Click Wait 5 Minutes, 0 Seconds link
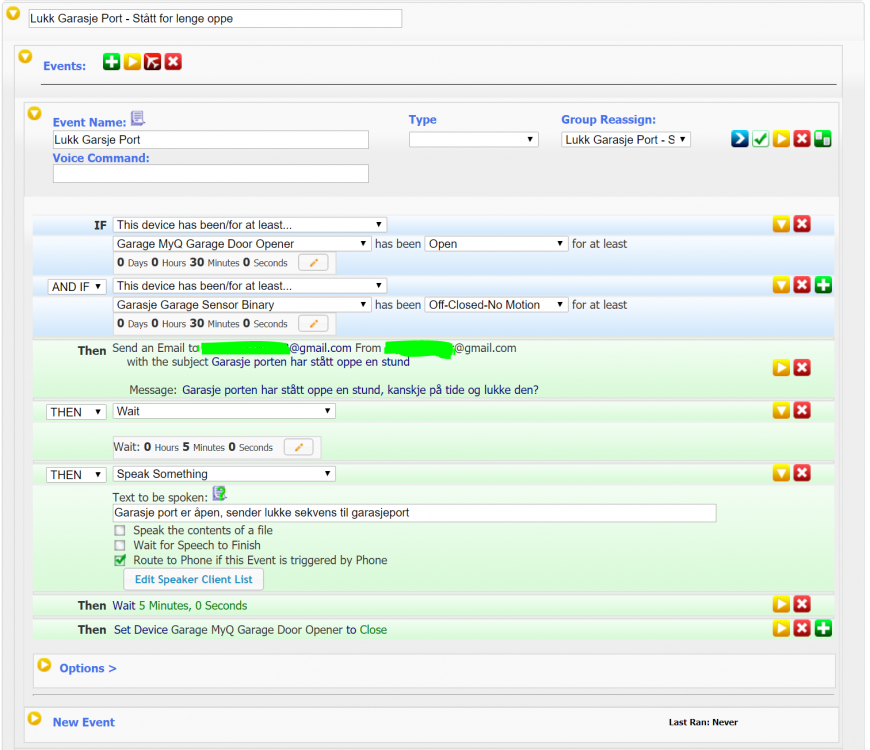 pyautogui.click(x=179, y=605)
